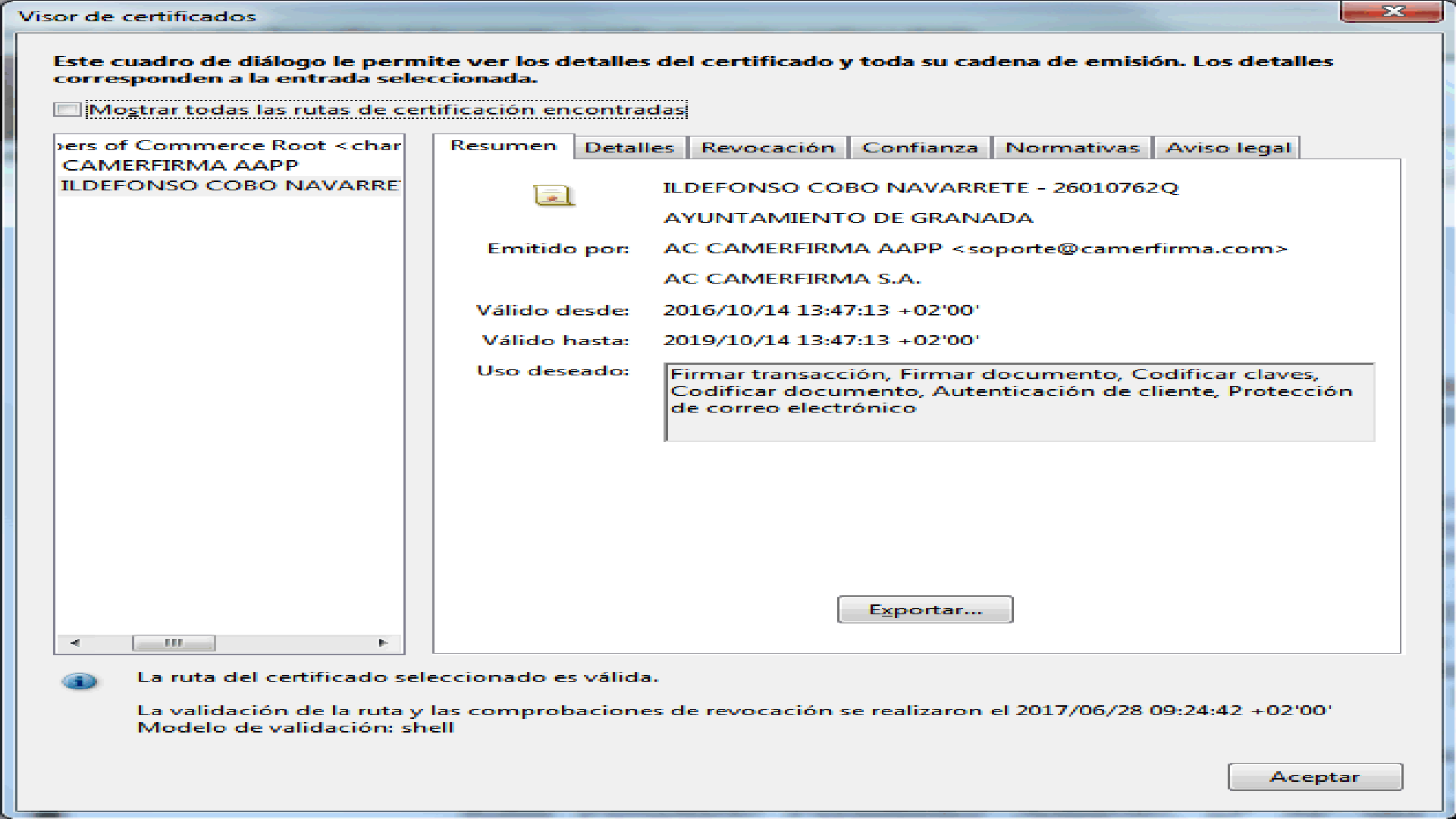Select ILDEFONSO COBO NAVARRETE certificate entry
This screenshot has height=819, width=1456.
coord(230,186)
